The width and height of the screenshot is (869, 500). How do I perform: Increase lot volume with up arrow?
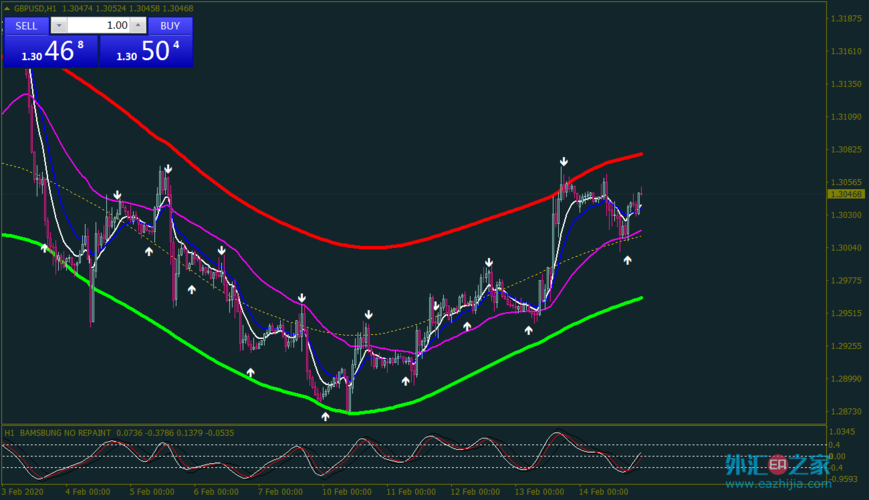138,25
